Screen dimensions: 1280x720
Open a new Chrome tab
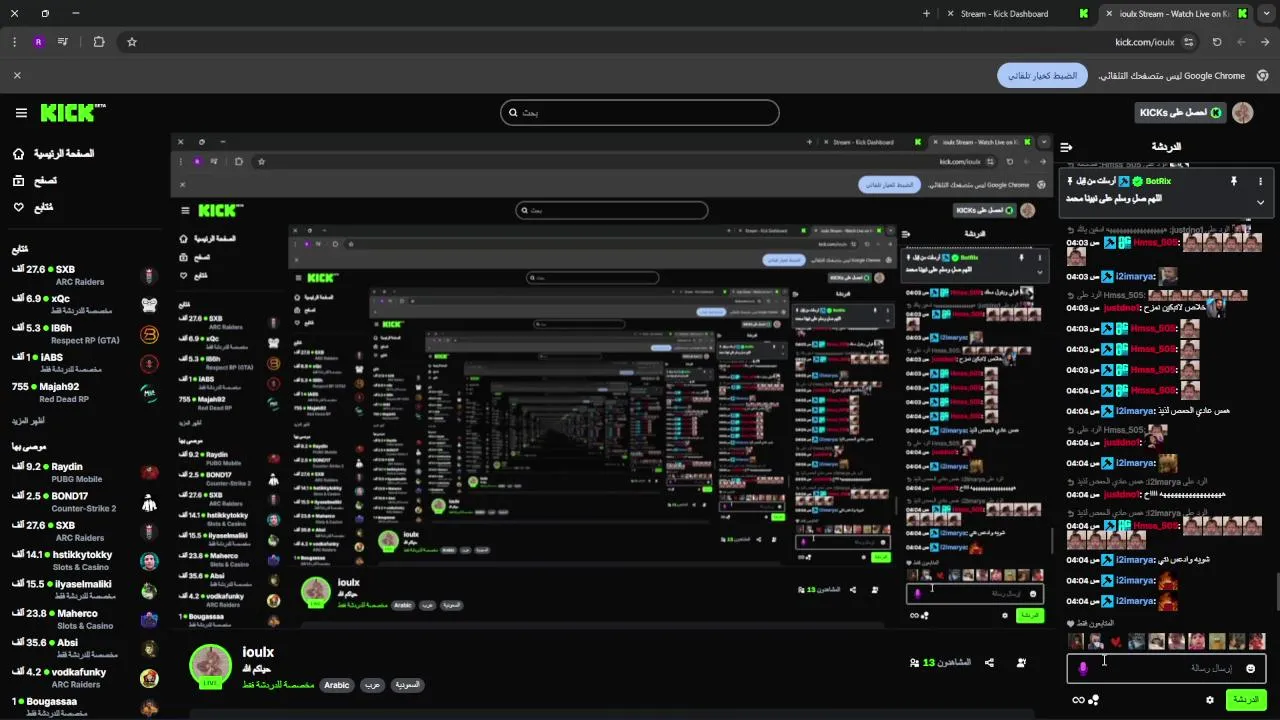(x=926, y=14)
